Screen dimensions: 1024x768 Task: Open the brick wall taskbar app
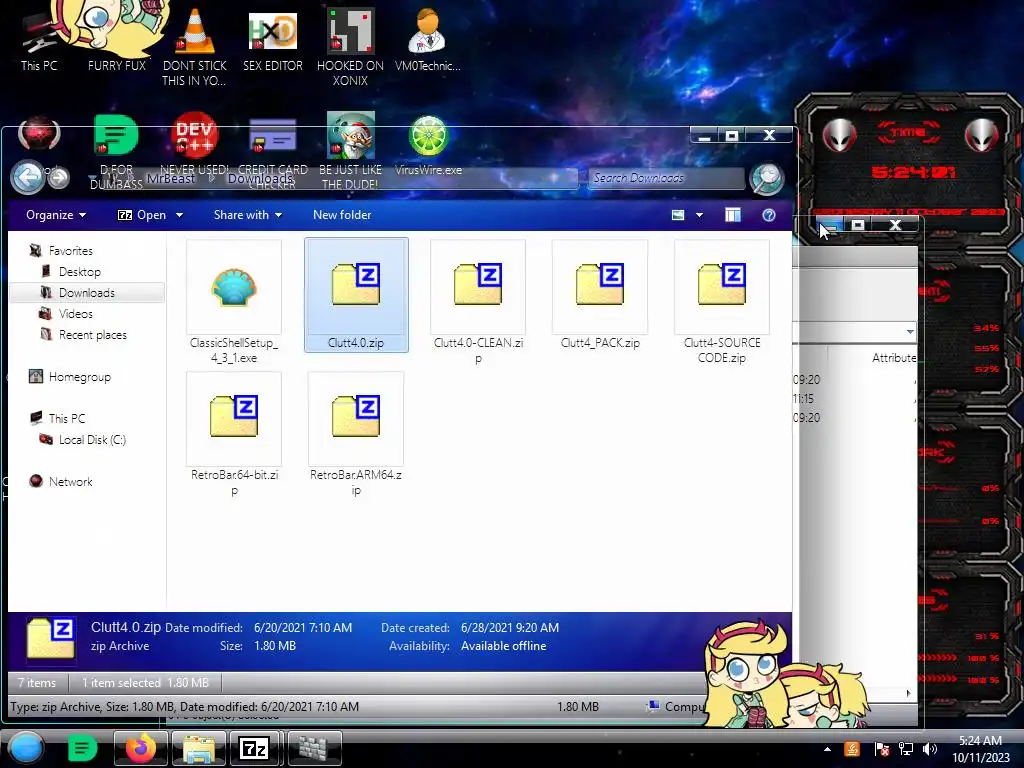point(315,748)
